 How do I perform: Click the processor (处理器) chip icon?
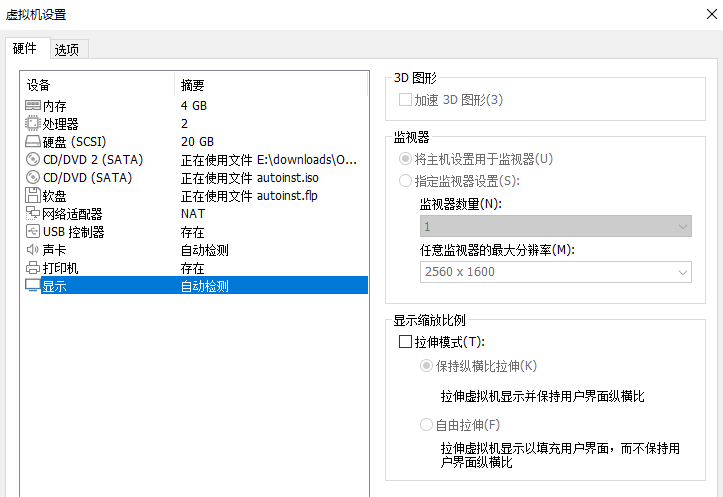(32, 124)
